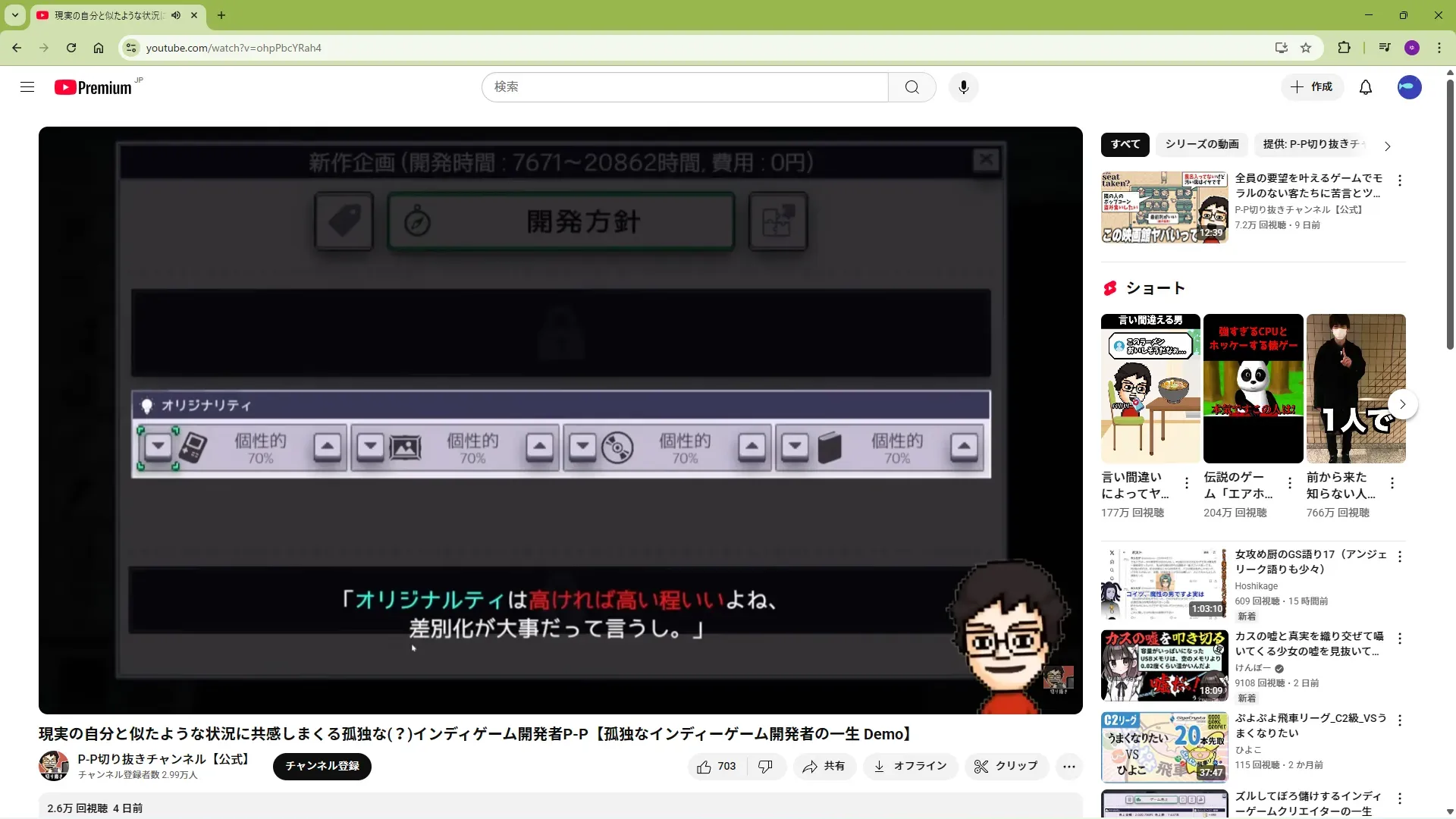Click the 共有 share button
This screenshot has width=1456, height=819.
(824, 767)
